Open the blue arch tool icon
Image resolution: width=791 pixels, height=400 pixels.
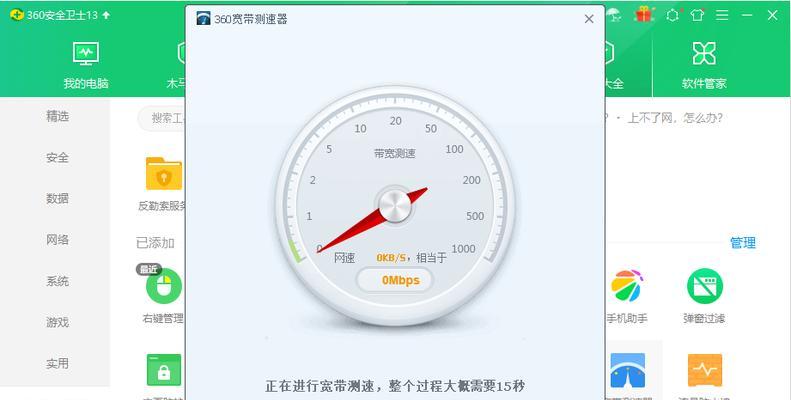point(628,370)
